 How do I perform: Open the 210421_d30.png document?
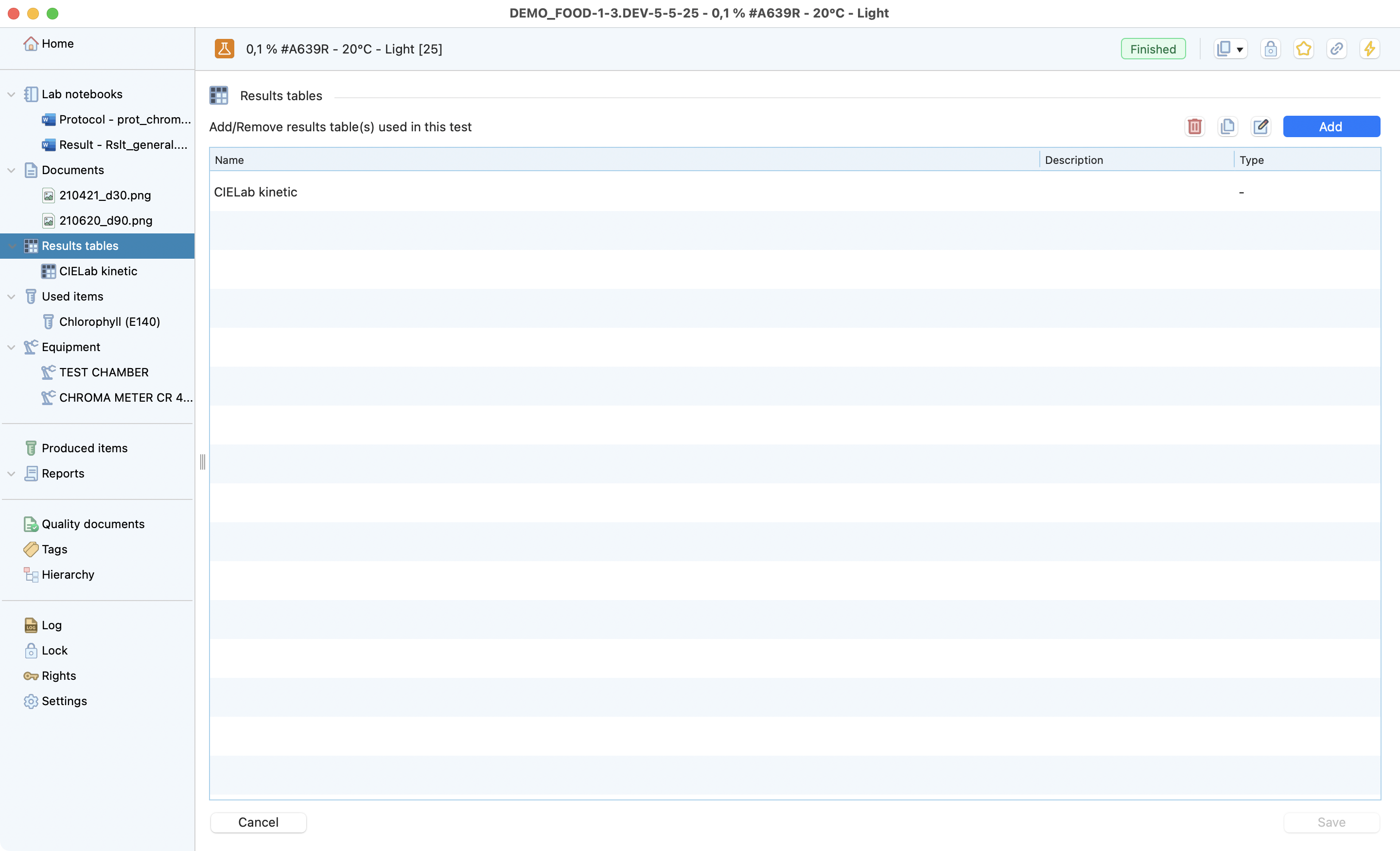coord(105,195)
